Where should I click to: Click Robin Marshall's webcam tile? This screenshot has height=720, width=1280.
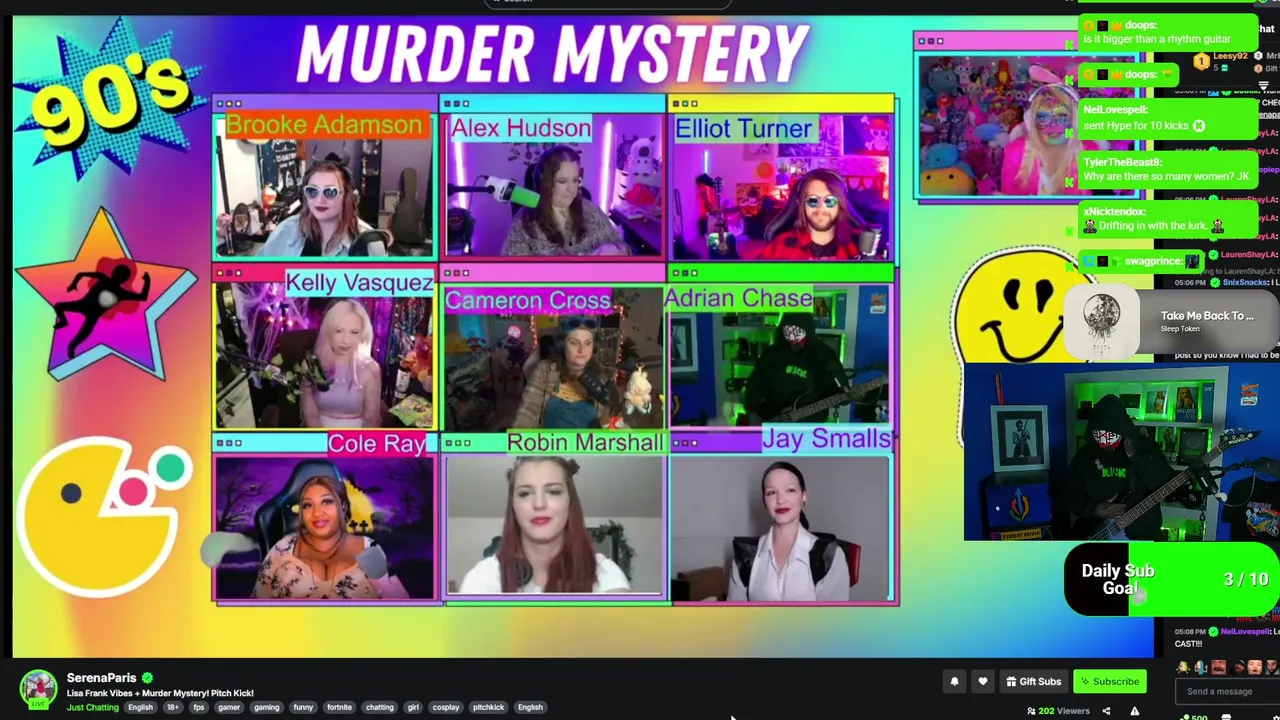coord(553,525)
